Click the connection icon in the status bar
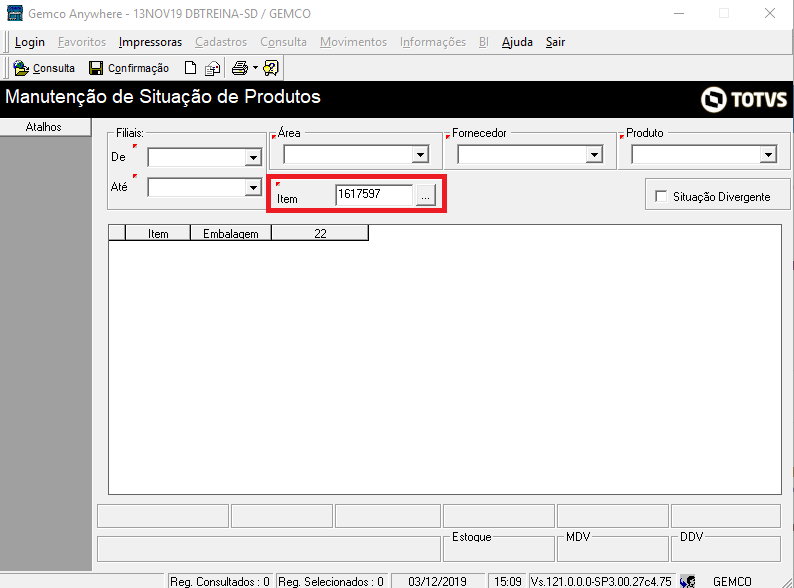Screen dimensions: 794x588 point(688,581)
